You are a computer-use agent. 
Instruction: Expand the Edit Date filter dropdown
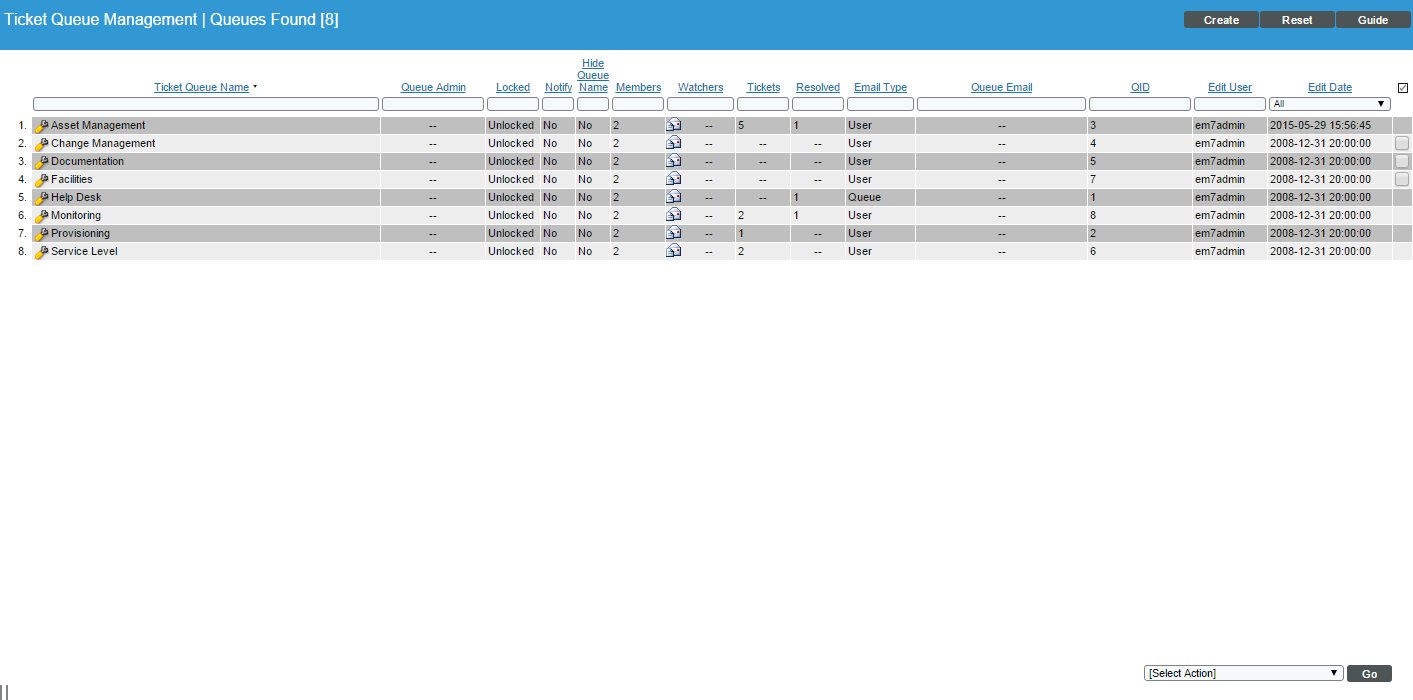(1329, 104)
